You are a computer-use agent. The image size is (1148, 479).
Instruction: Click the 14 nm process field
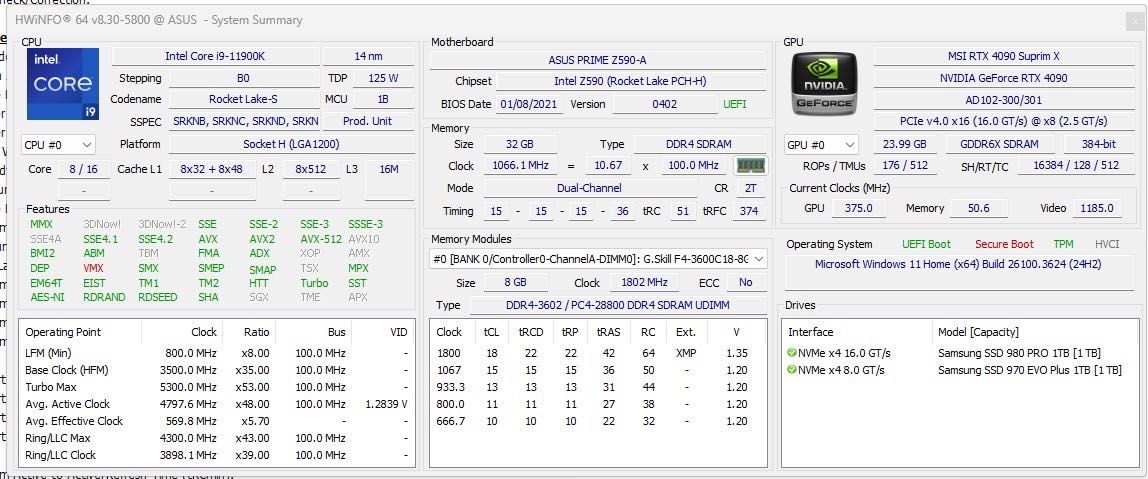[368, 56]
